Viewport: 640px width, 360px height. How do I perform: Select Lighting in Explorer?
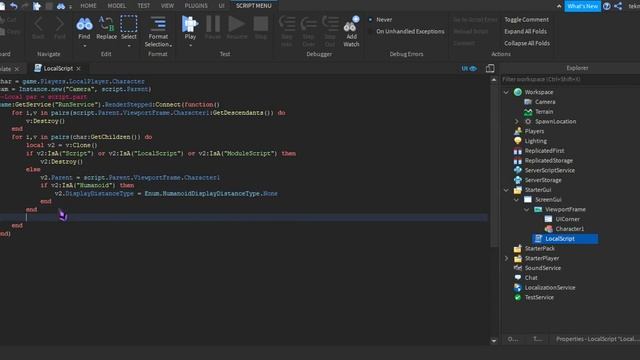coord(536,141)
